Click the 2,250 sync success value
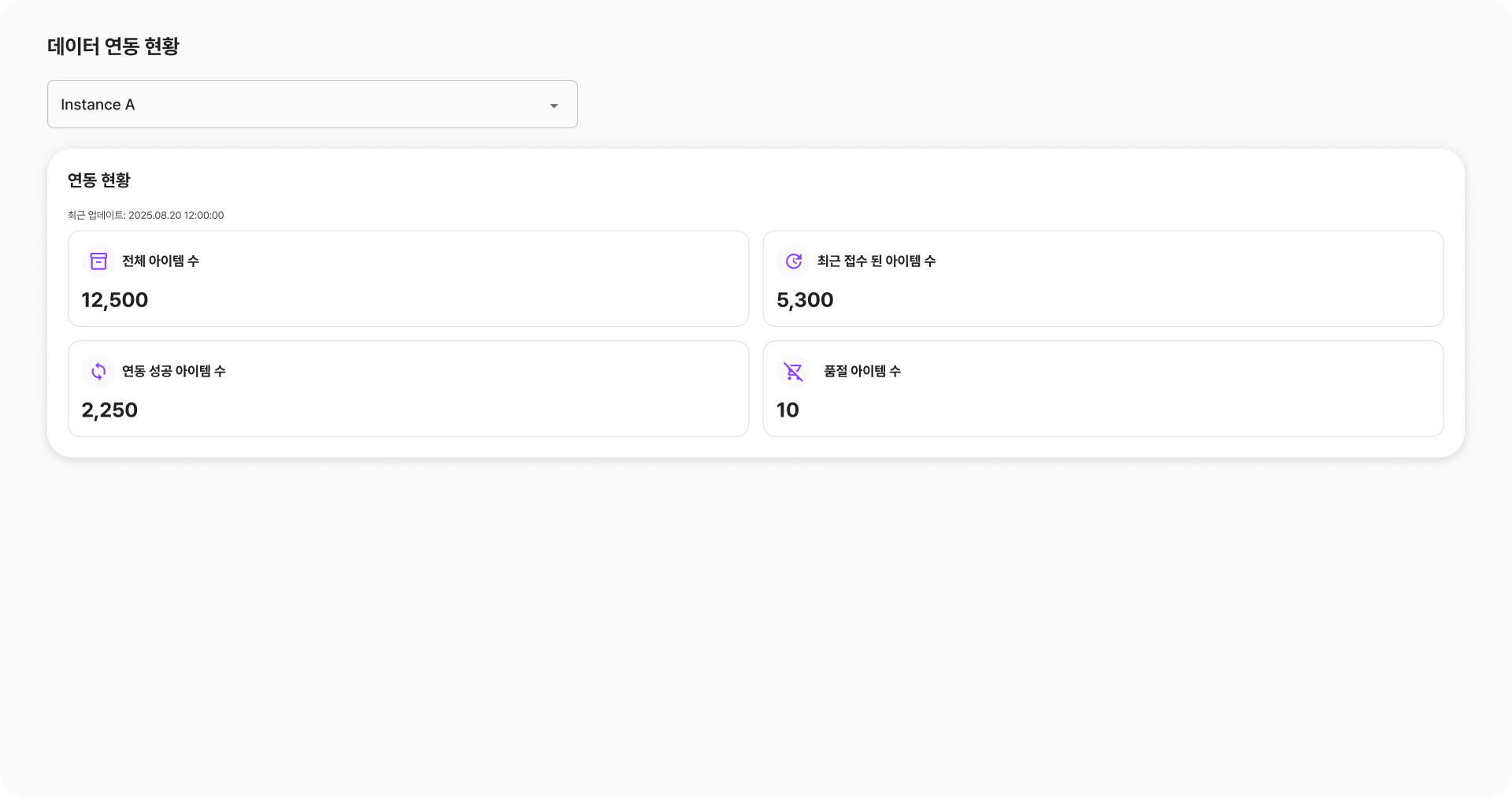 pos(109,410)
